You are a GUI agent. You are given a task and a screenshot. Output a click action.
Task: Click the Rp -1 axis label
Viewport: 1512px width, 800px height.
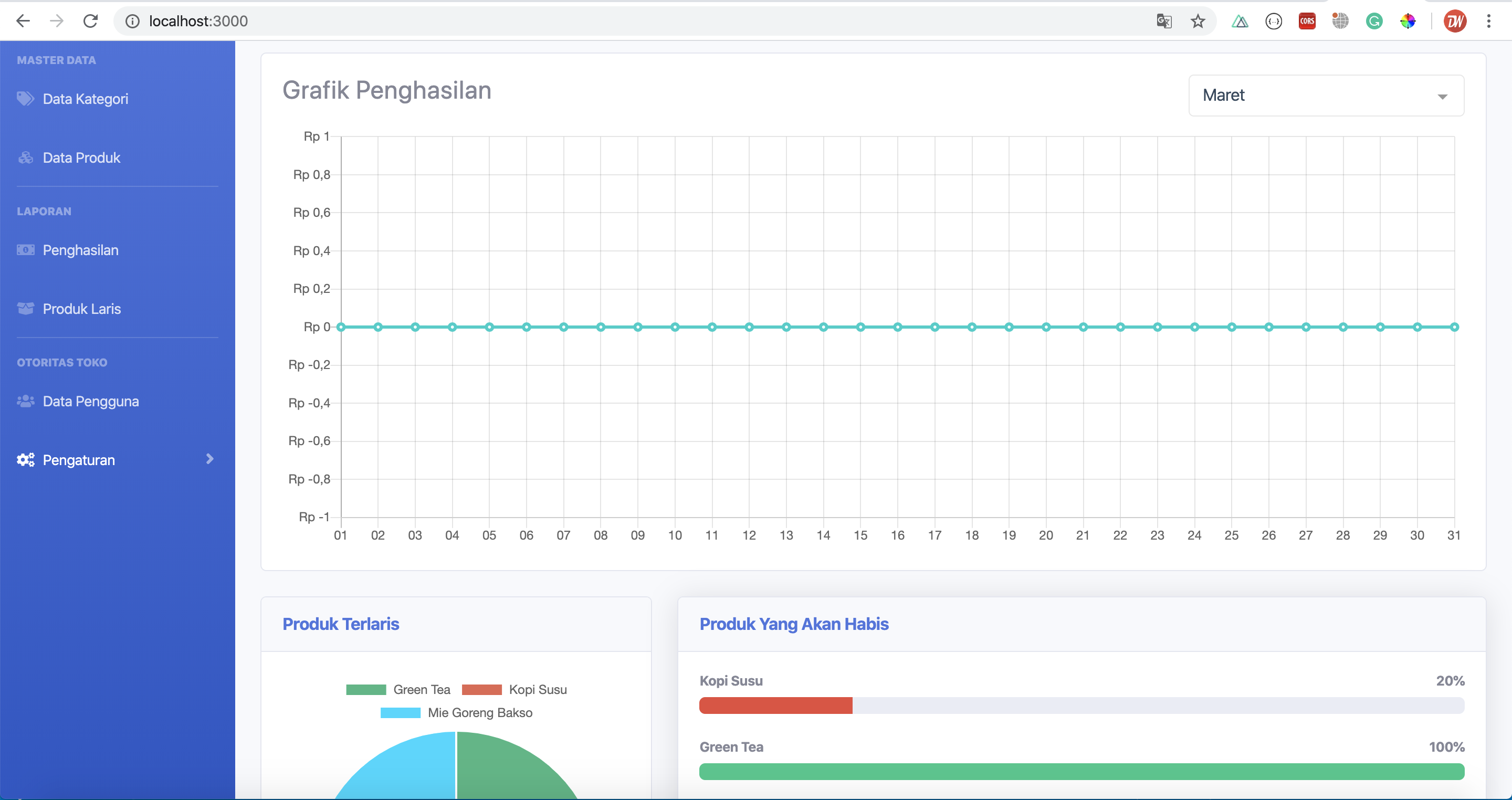pos(314,517)
